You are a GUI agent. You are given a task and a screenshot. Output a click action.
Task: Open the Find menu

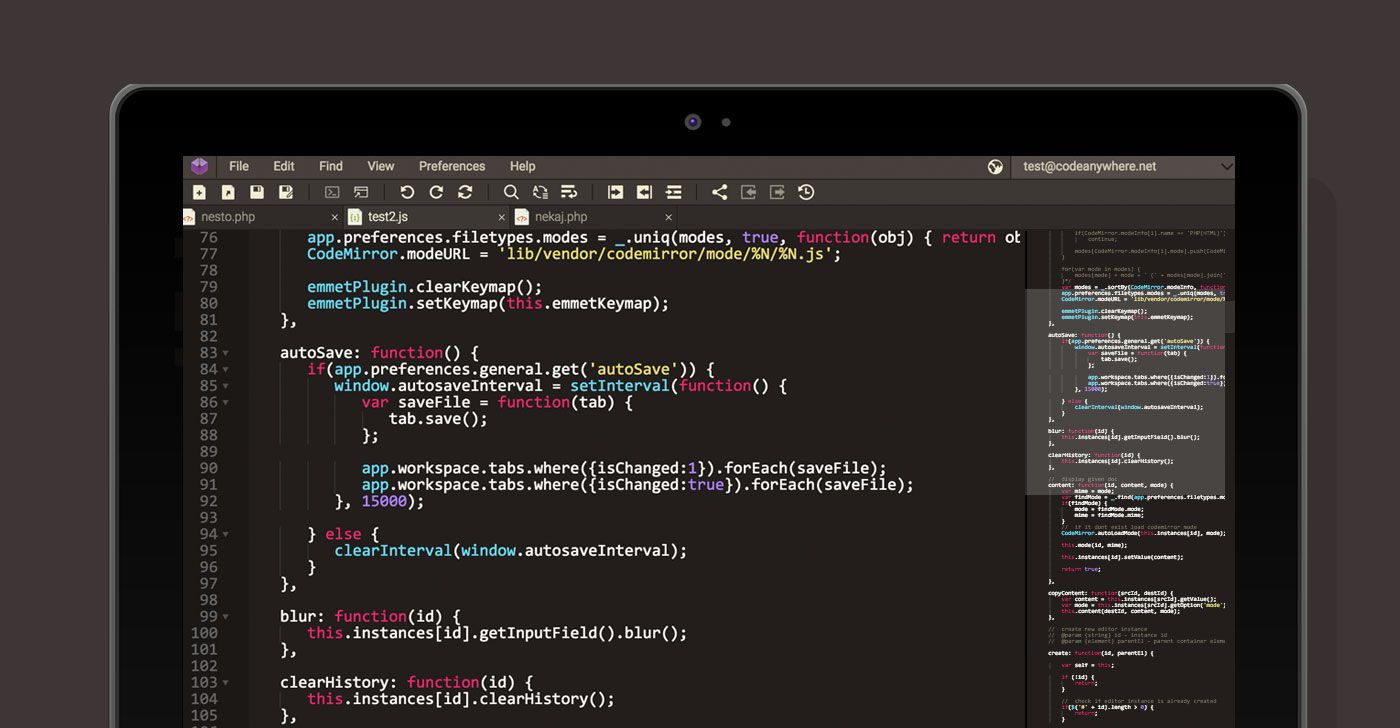pyautogui.click(x=331, y=167)
